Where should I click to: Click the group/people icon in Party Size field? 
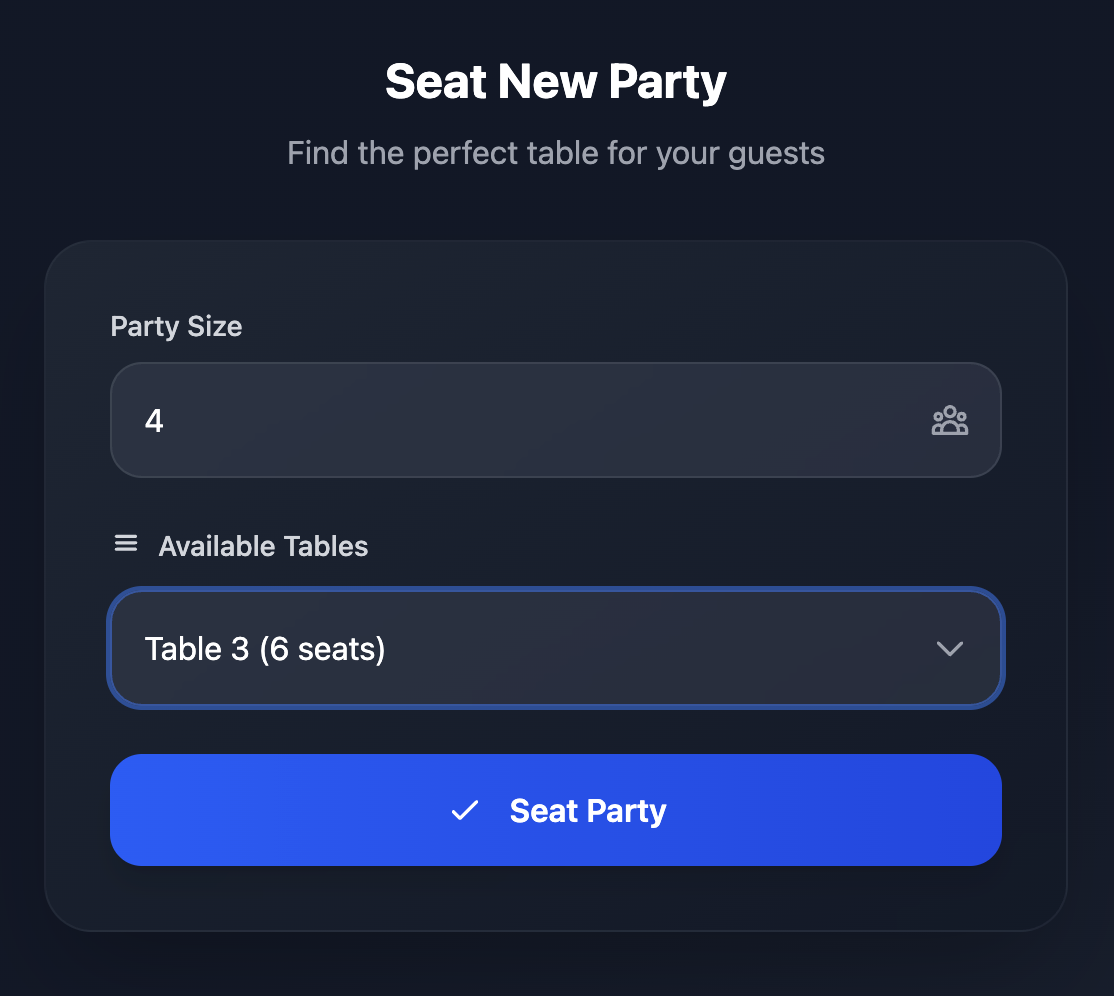click(x=949, y=420)
